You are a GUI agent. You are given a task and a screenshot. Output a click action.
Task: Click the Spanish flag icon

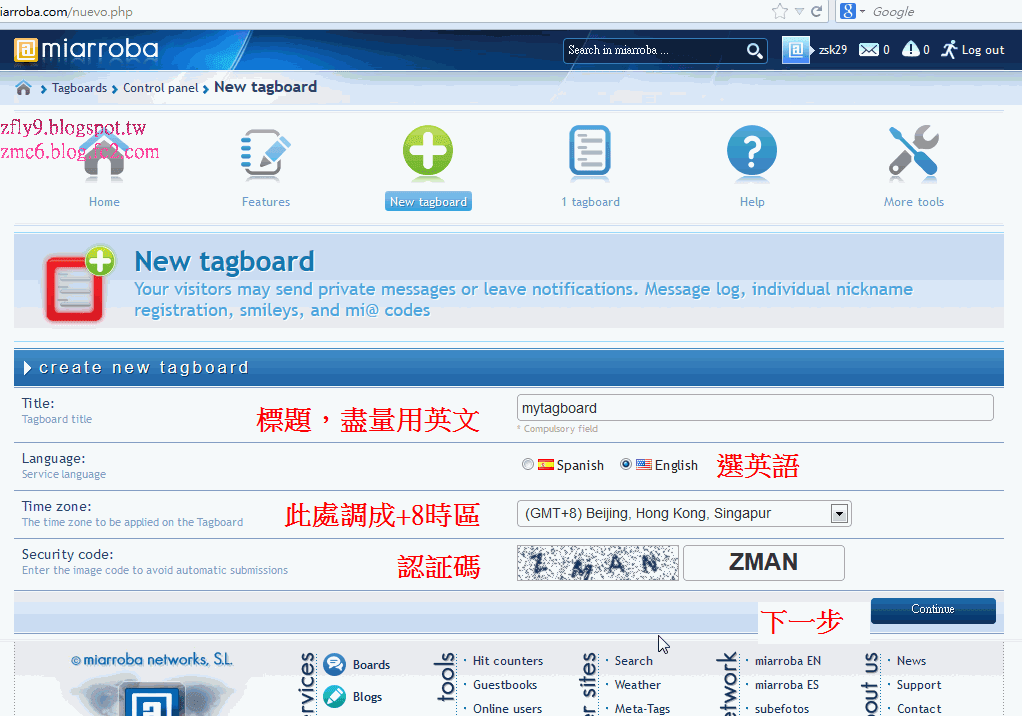(546, 465)
